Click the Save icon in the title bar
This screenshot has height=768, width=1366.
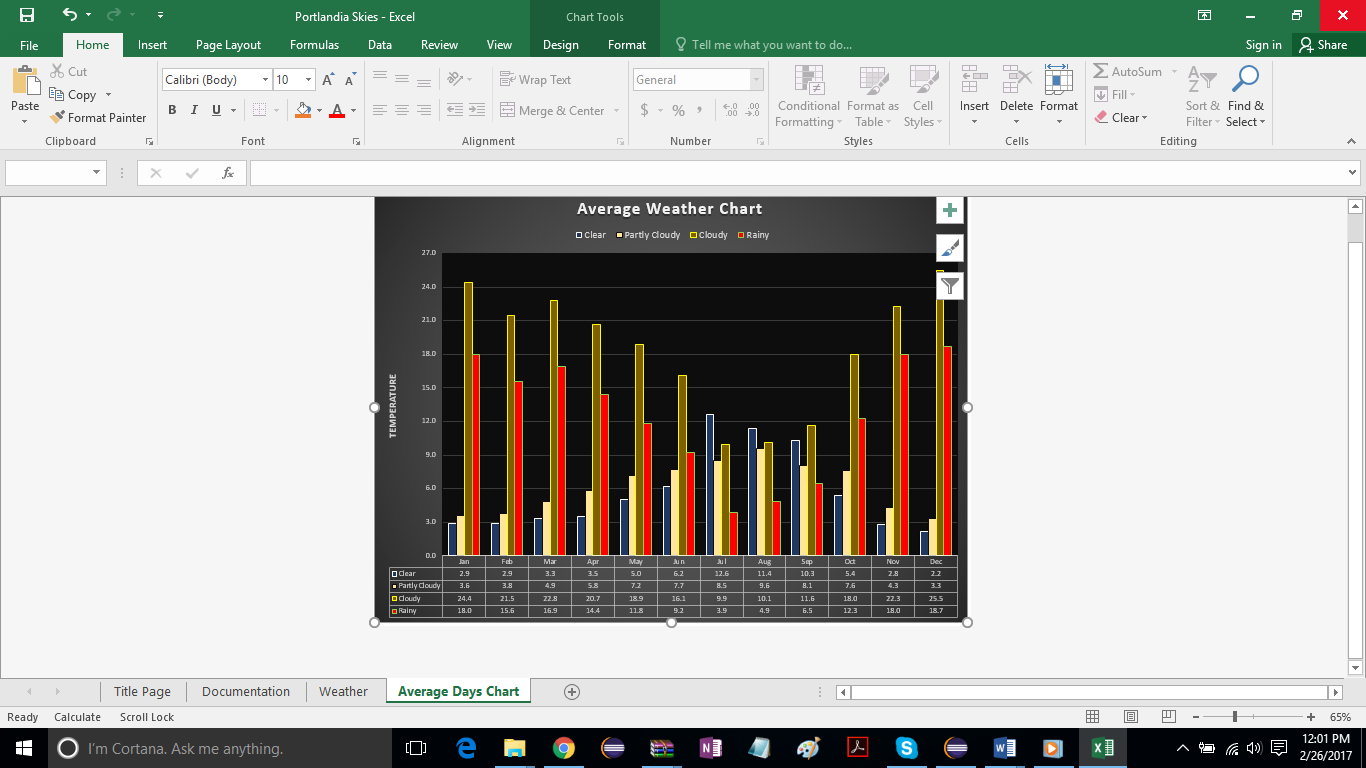pos(27,15)
